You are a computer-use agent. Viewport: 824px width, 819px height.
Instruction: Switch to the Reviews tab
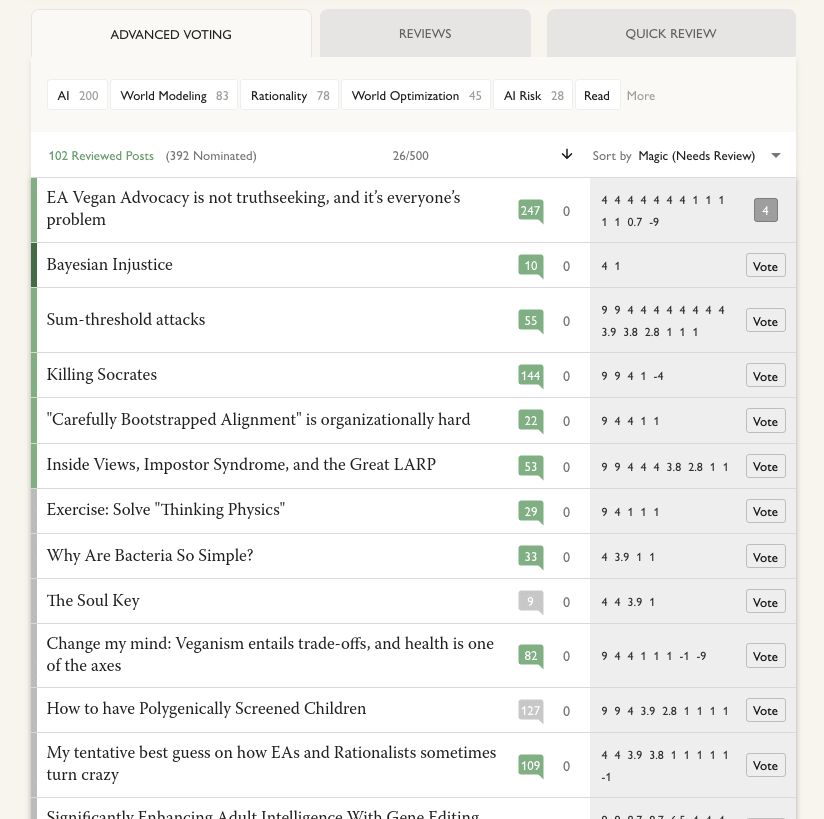[425, 34]
